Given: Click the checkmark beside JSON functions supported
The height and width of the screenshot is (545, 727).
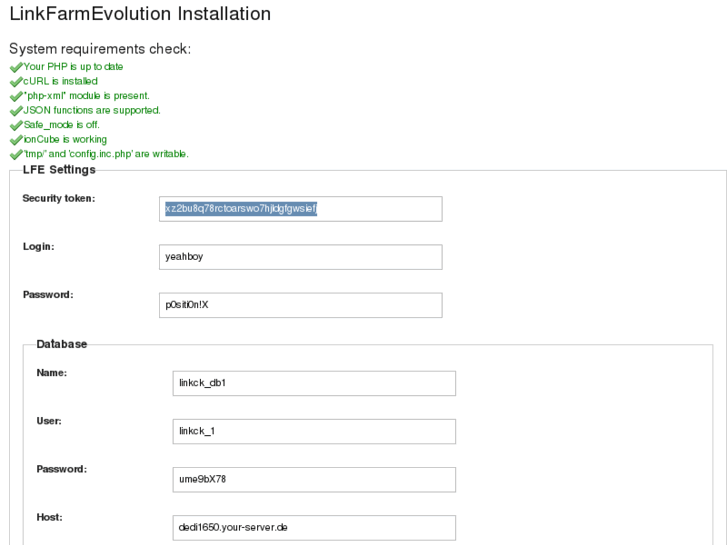Looking at the screenshot, I should 15,111.
